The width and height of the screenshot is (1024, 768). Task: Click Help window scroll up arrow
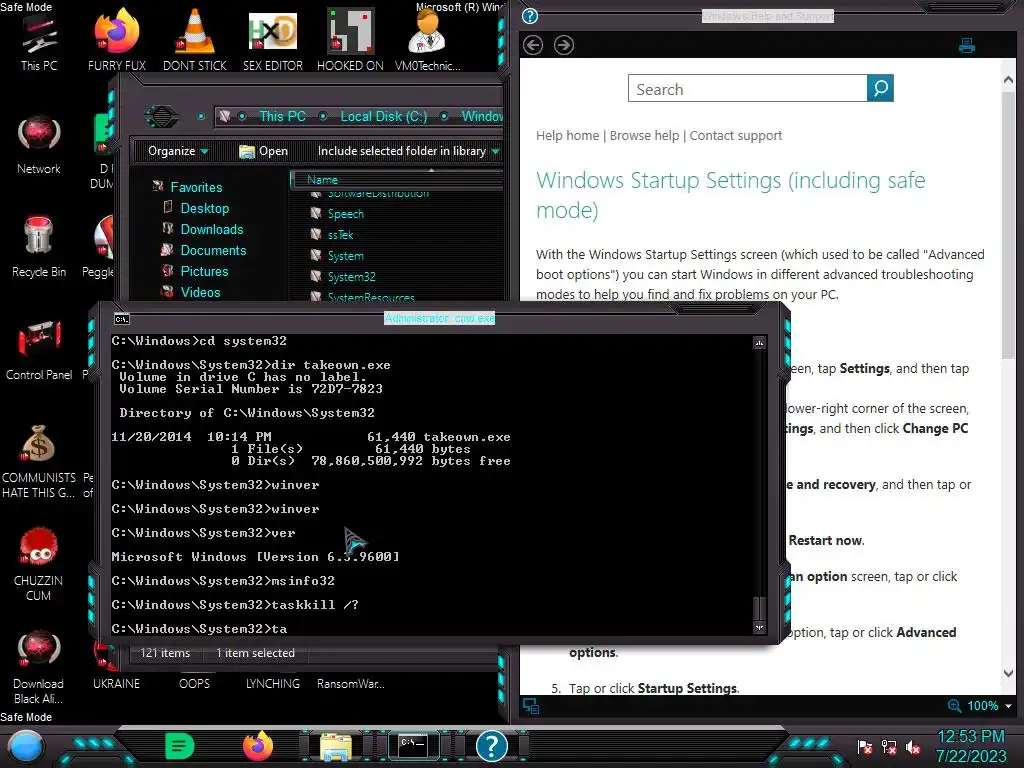coord(1008,79)
